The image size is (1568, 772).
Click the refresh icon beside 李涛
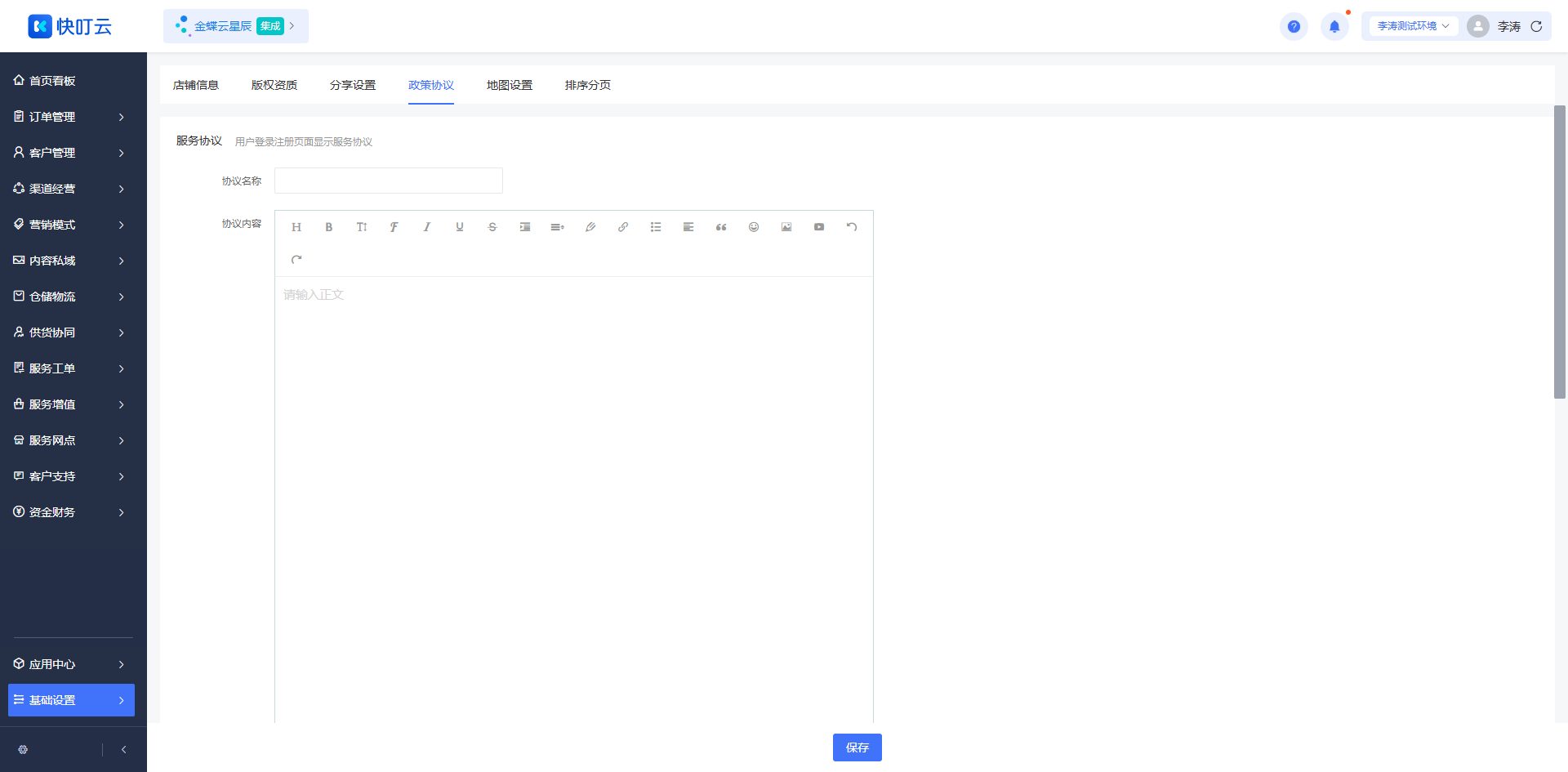1536,26
